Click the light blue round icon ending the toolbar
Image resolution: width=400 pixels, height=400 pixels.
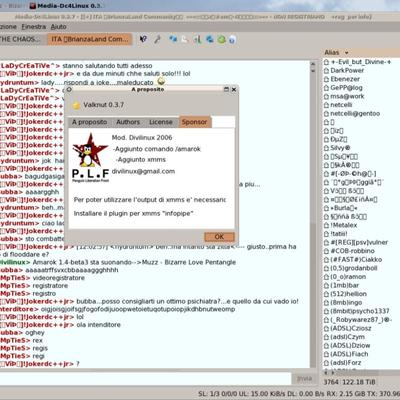232,40
